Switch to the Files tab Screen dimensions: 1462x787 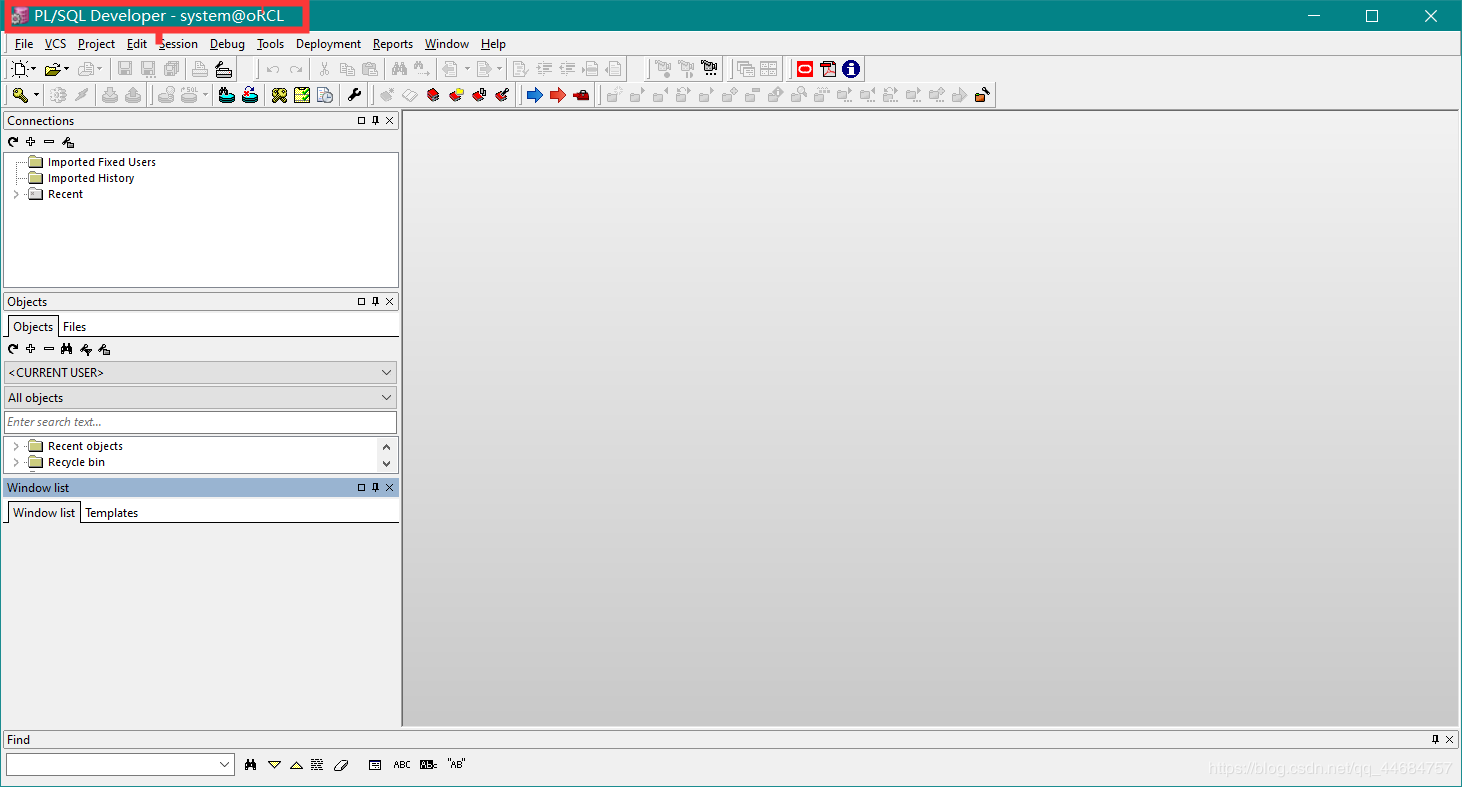pyautogui.click(x=74, y=327)
